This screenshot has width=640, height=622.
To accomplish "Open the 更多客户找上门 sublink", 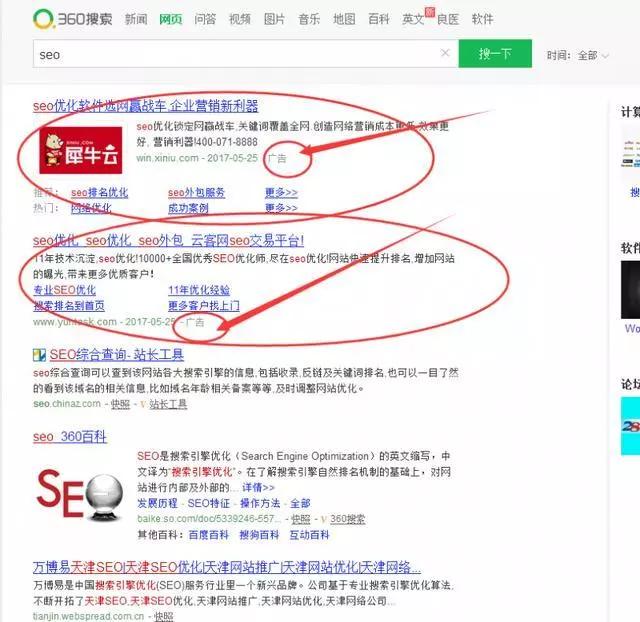I will 204,306.
